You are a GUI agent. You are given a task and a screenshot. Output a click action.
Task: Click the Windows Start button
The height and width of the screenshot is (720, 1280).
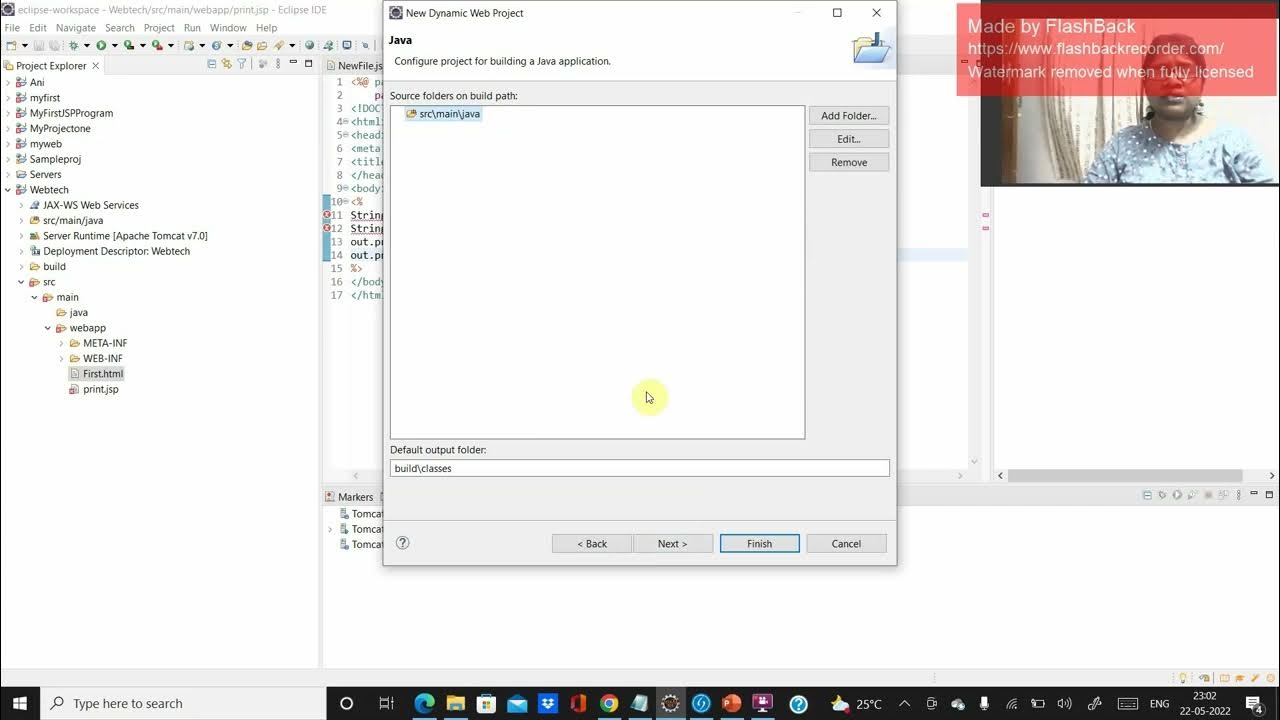(x=20, y=703)
